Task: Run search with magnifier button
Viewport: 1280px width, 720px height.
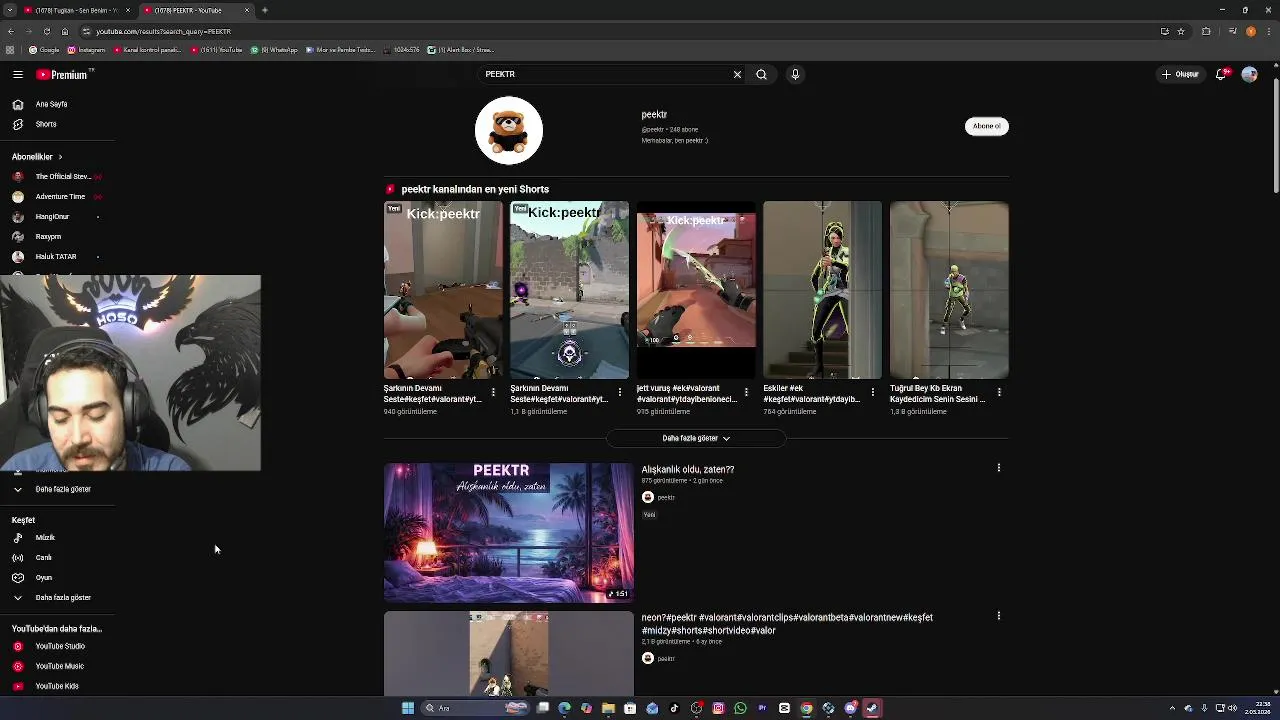Action: [761, 74]
